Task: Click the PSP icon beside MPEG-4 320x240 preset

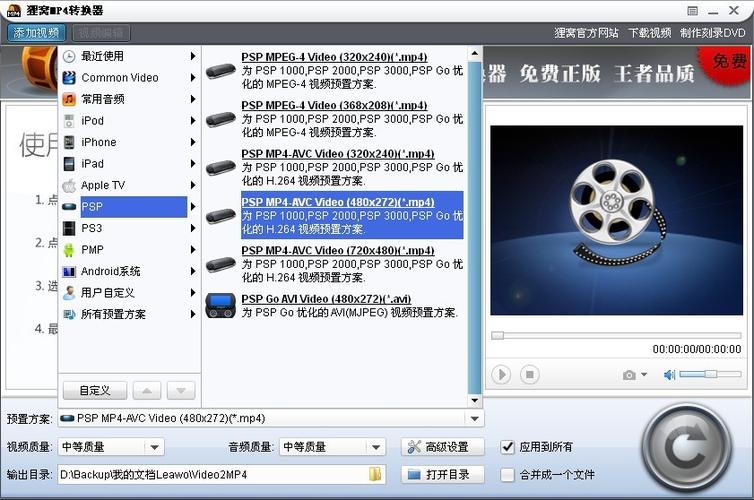Action: (220, 71)
